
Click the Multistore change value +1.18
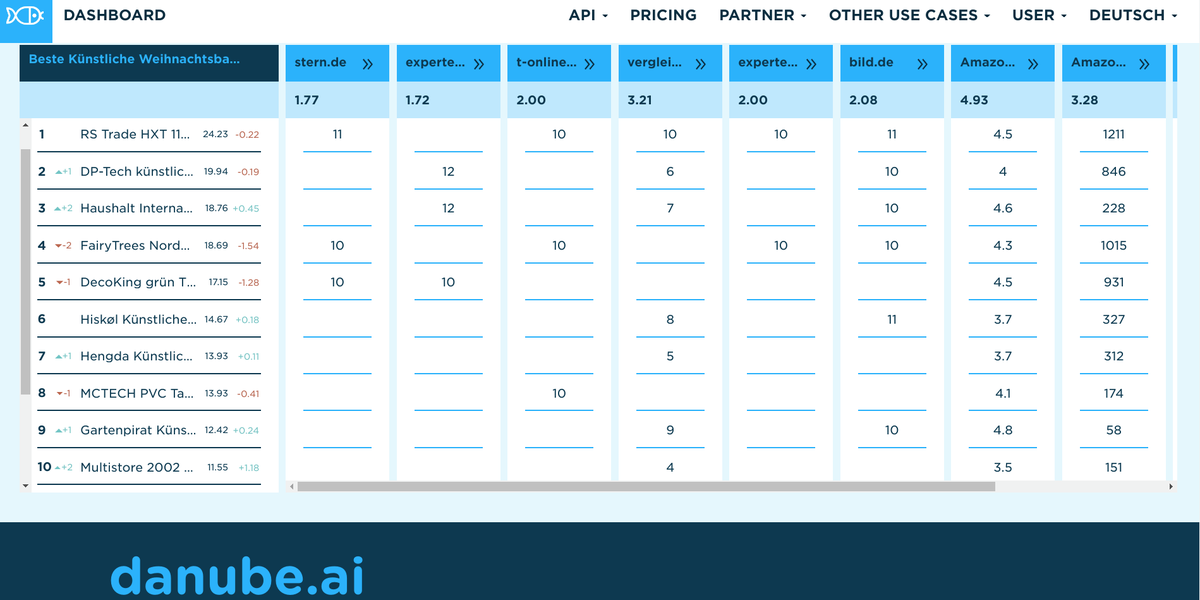248,467
